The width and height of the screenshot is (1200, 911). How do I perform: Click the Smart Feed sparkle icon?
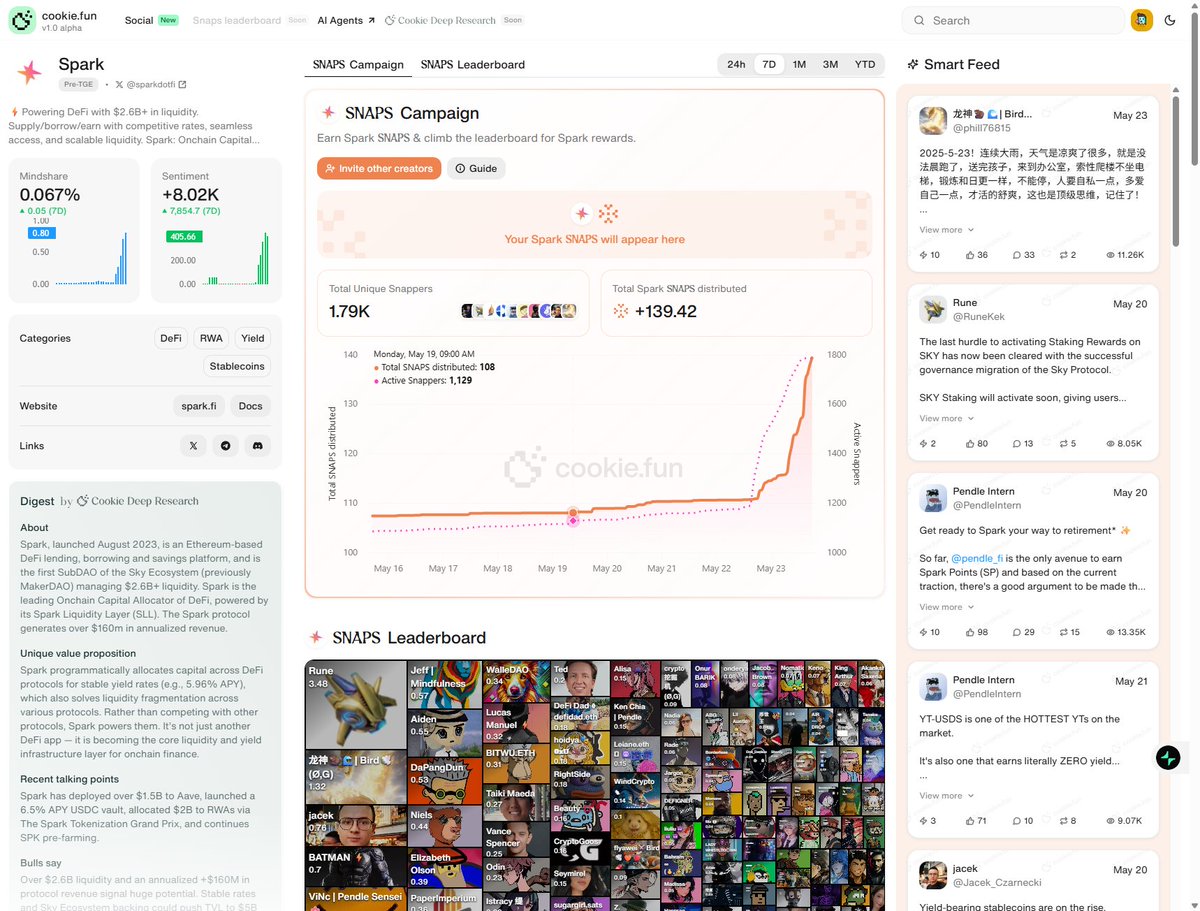913,64
